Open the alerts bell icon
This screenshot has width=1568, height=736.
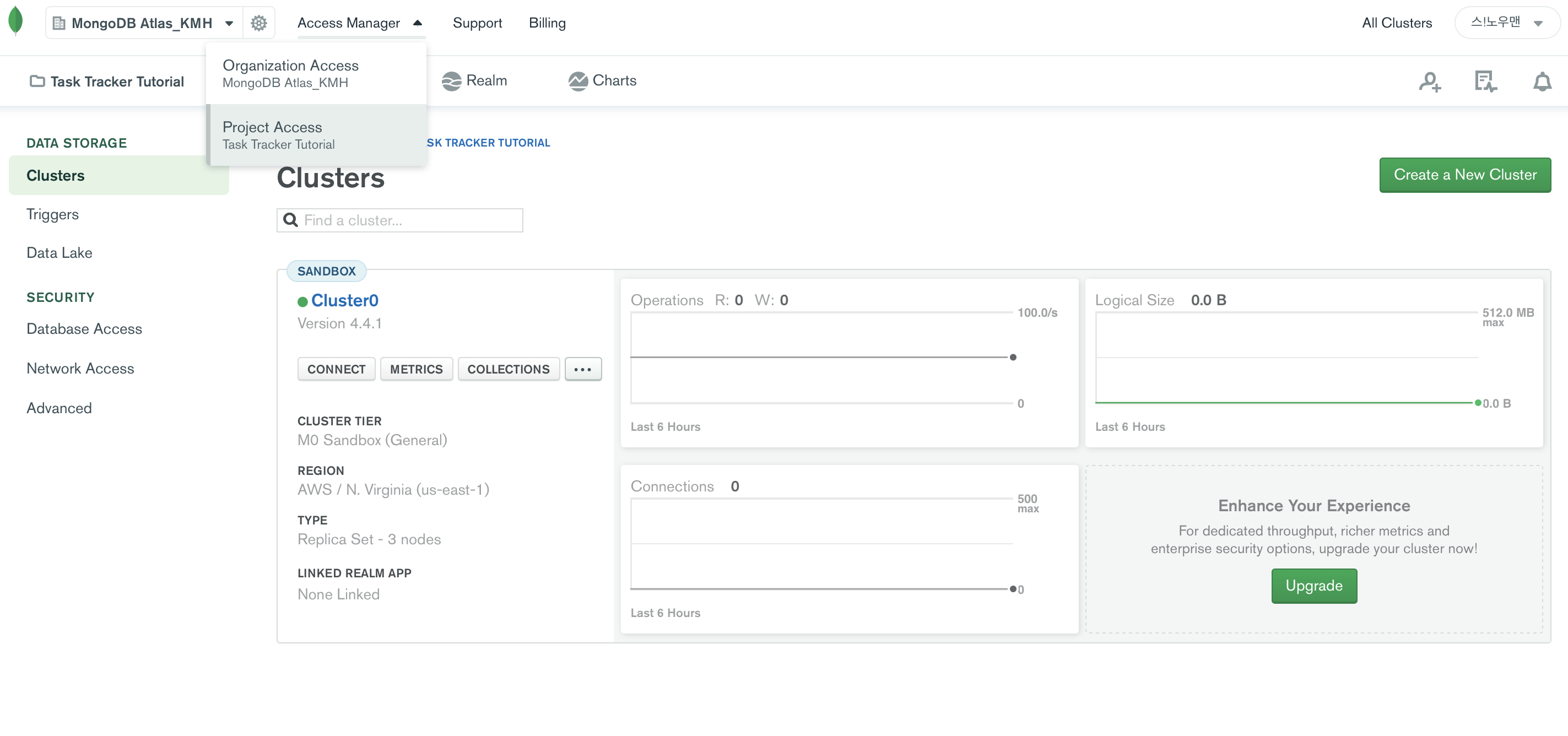[1541, 82]
